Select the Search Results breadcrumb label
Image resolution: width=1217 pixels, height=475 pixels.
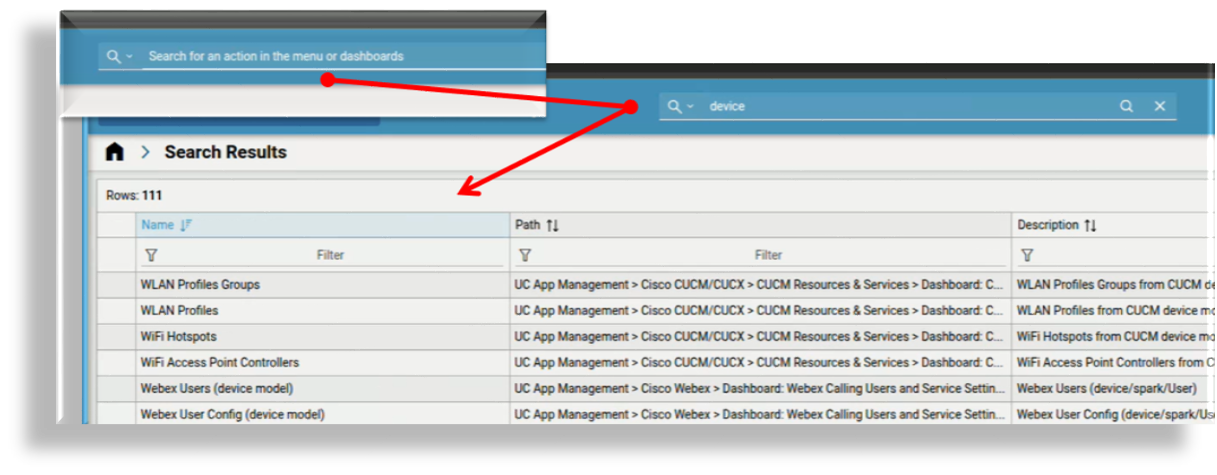point(225,152)
